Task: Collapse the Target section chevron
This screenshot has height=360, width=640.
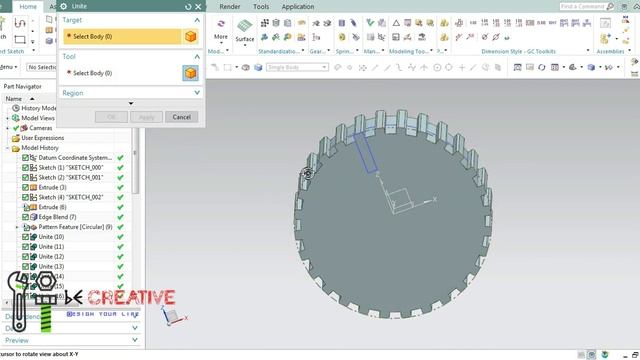Action: click(x=197, y=20)
